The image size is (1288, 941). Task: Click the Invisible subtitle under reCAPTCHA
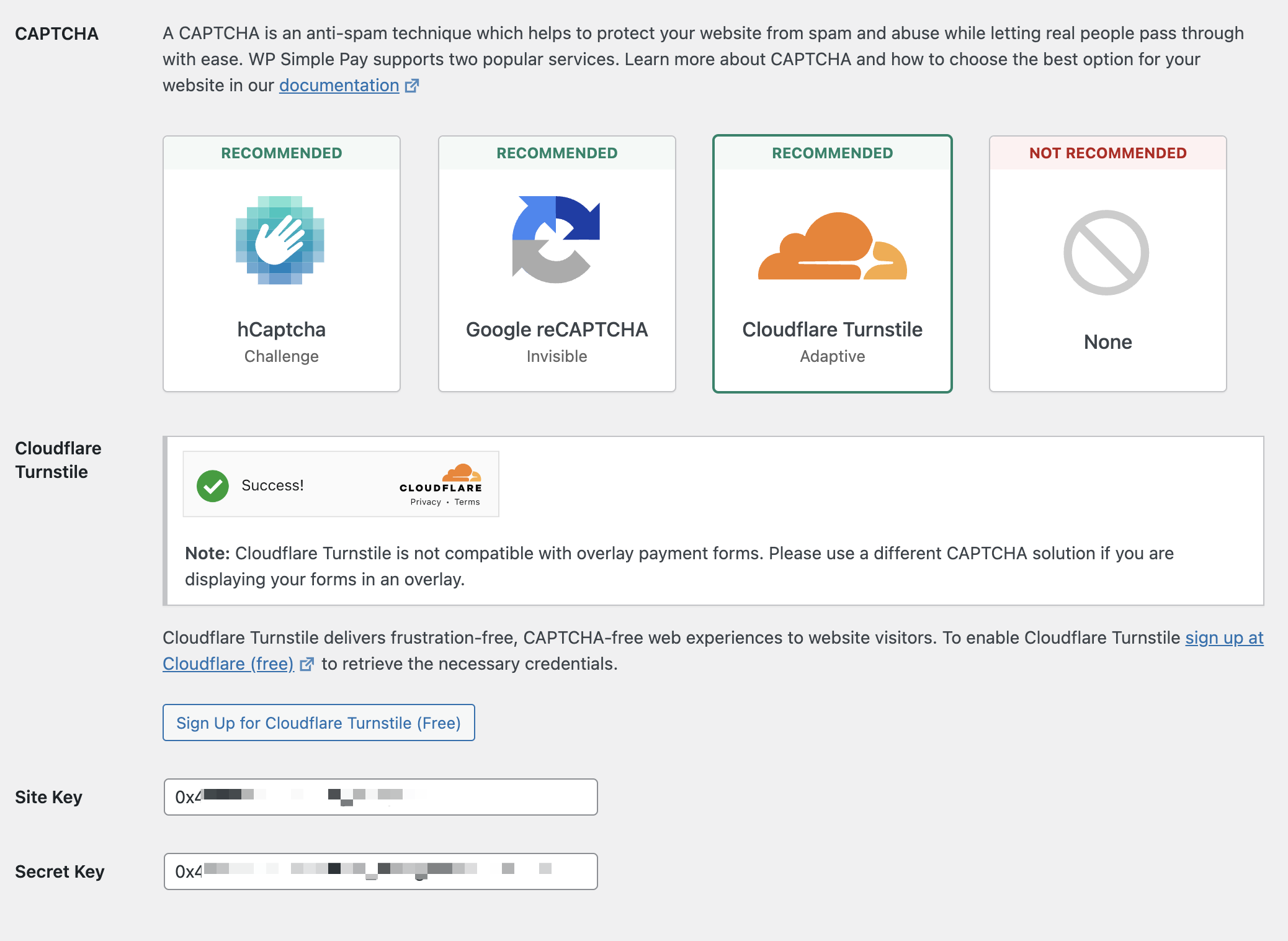557,356
